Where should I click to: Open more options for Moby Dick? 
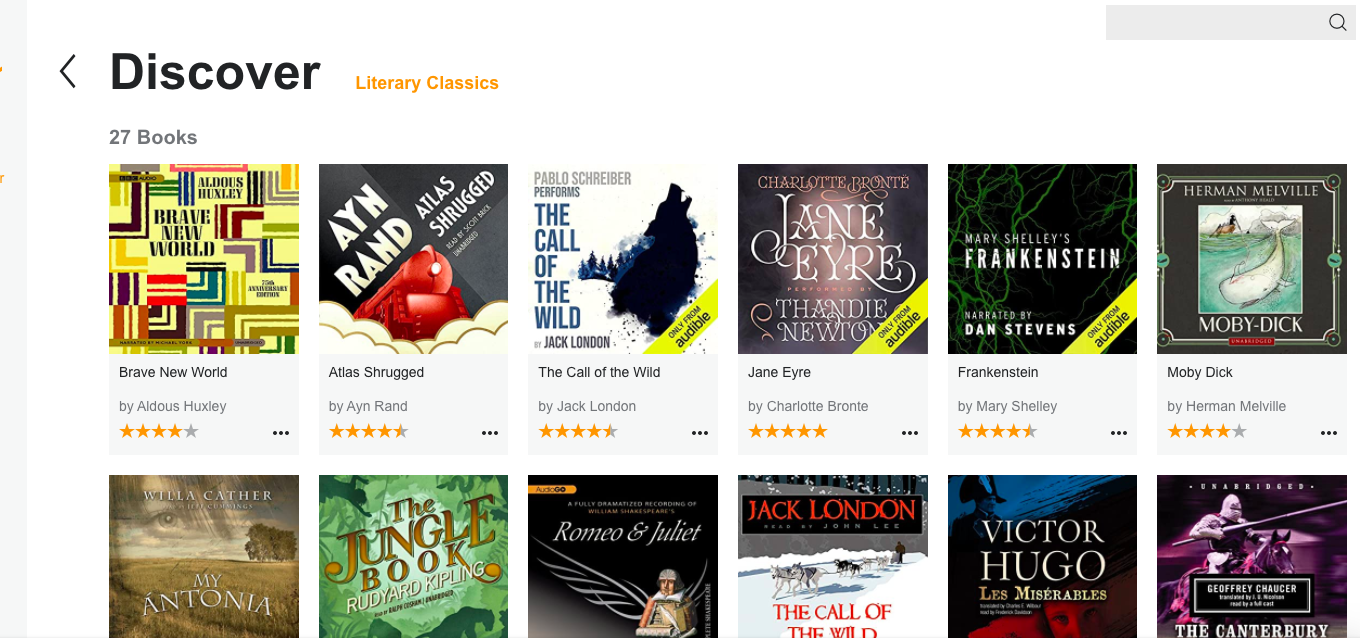1329,433
